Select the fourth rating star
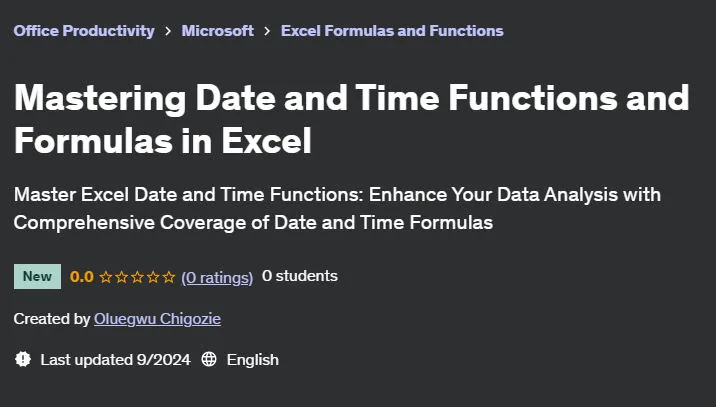Viewport: 716px width, 407px height. (x=153, y=277)
